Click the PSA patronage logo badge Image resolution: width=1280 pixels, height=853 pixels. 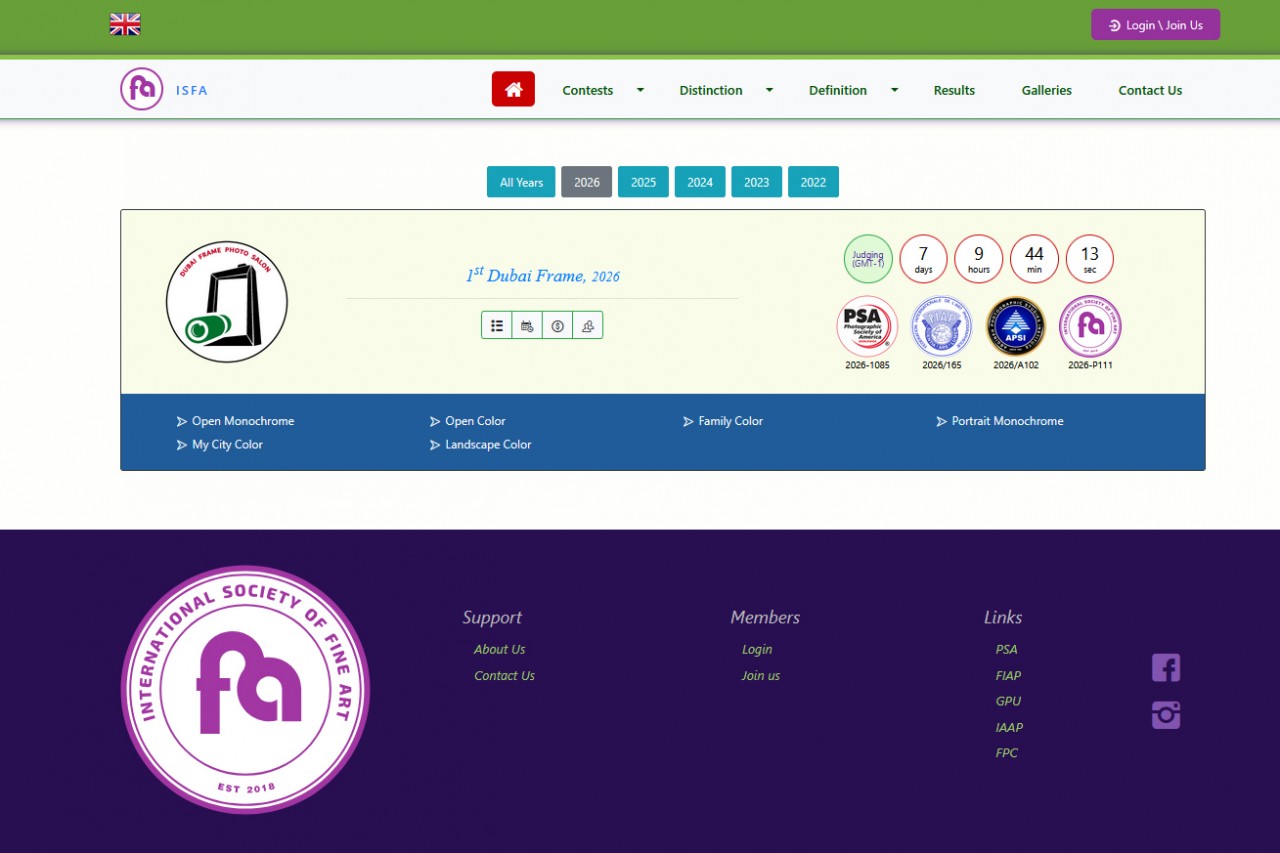(x=866, y=326)
